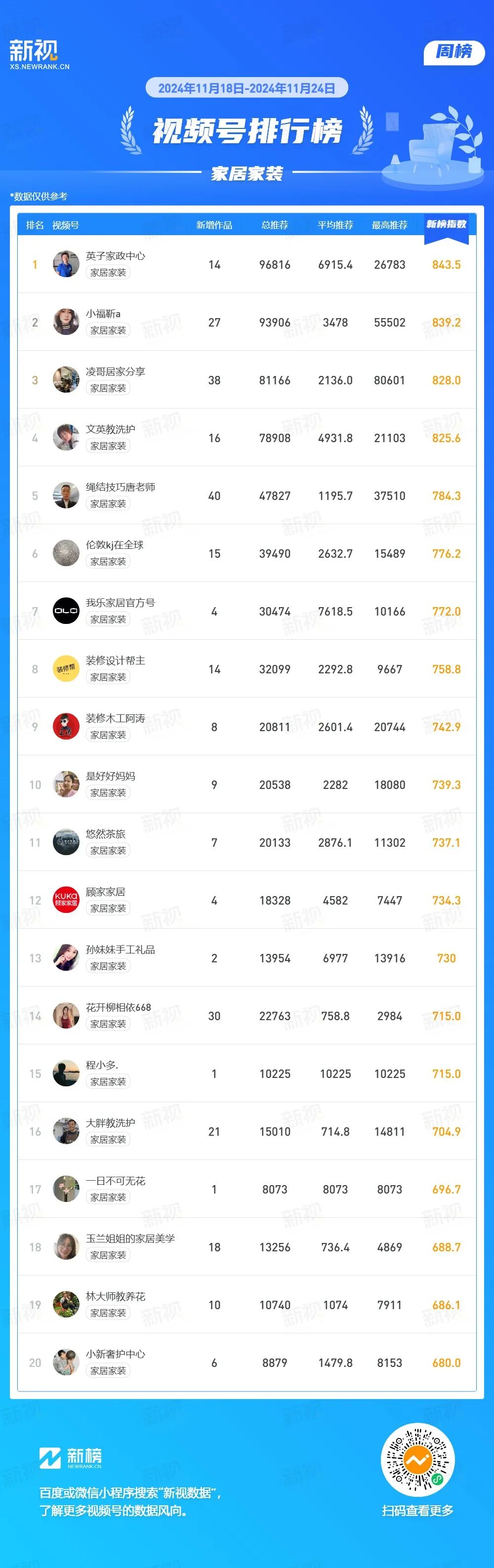Open 英子家政中心 avatar

pos(66,264)
